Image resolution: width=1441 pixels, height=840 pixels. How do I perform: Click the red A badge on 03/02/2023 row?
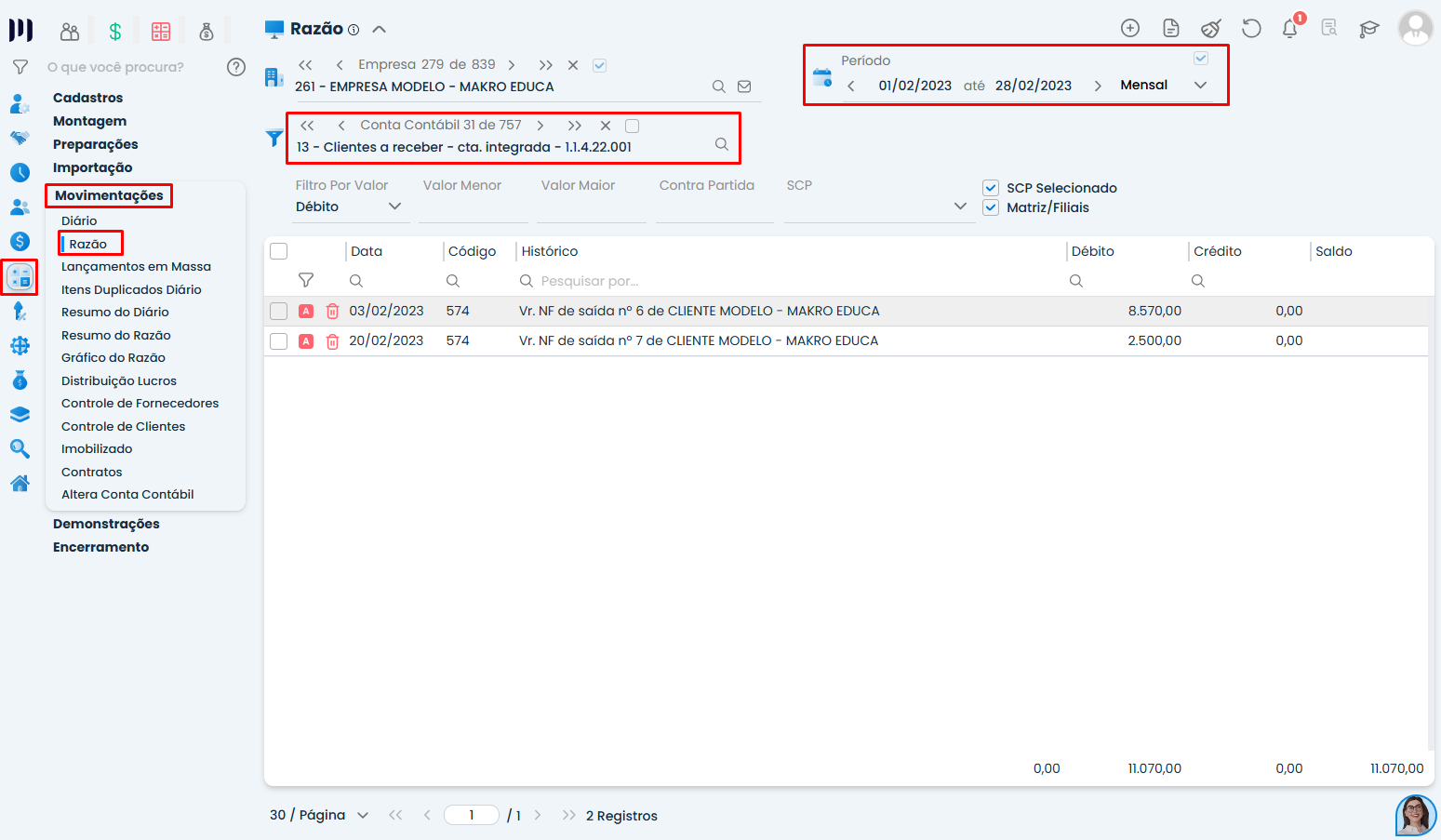306,312
